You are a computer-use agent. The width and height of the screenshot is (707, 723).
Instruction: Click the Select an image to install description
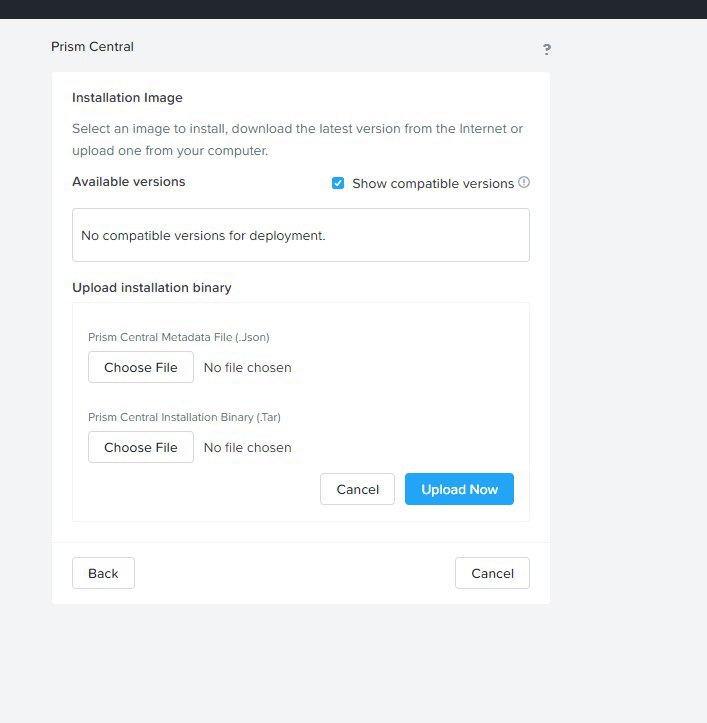[x=297, y=140]
